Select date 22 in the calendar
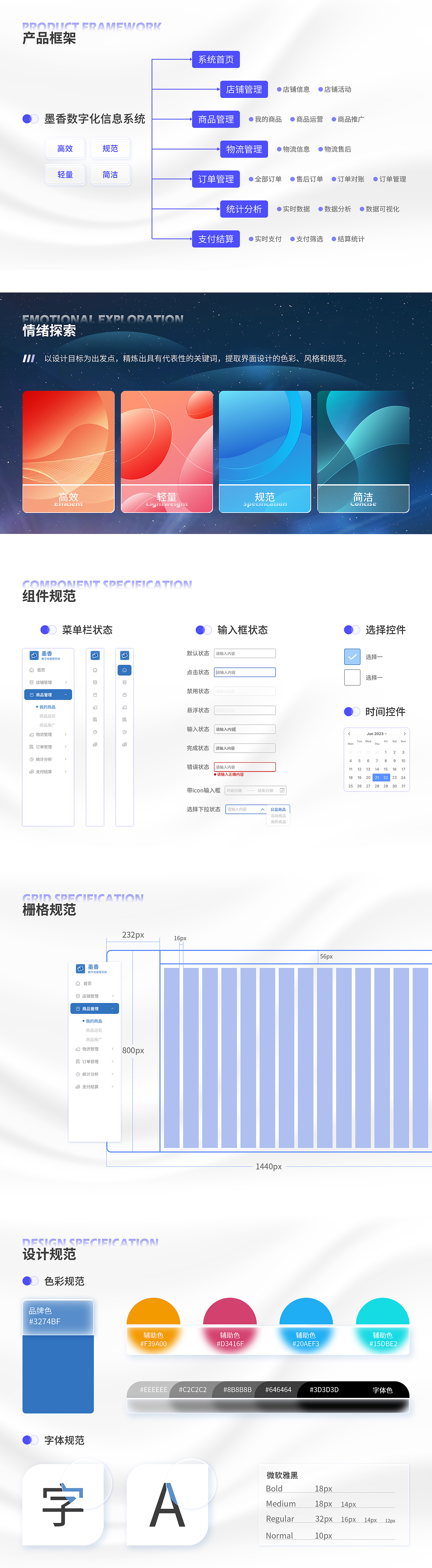This screenshot has height=1568, width=432. click(x=386, y=777)
